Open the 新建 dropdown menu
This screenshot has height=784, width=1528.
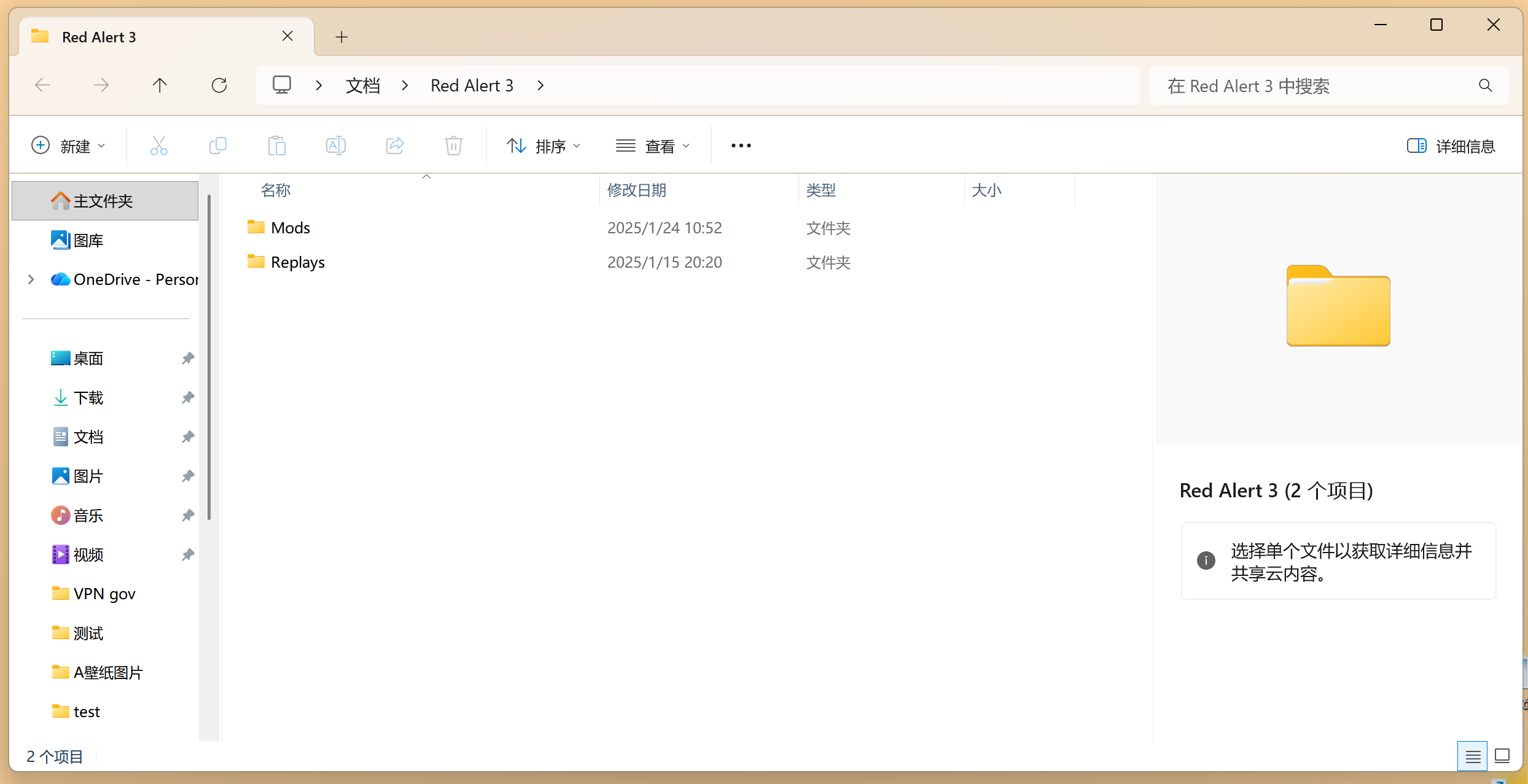pyautogui.click(x=68, y=146)
